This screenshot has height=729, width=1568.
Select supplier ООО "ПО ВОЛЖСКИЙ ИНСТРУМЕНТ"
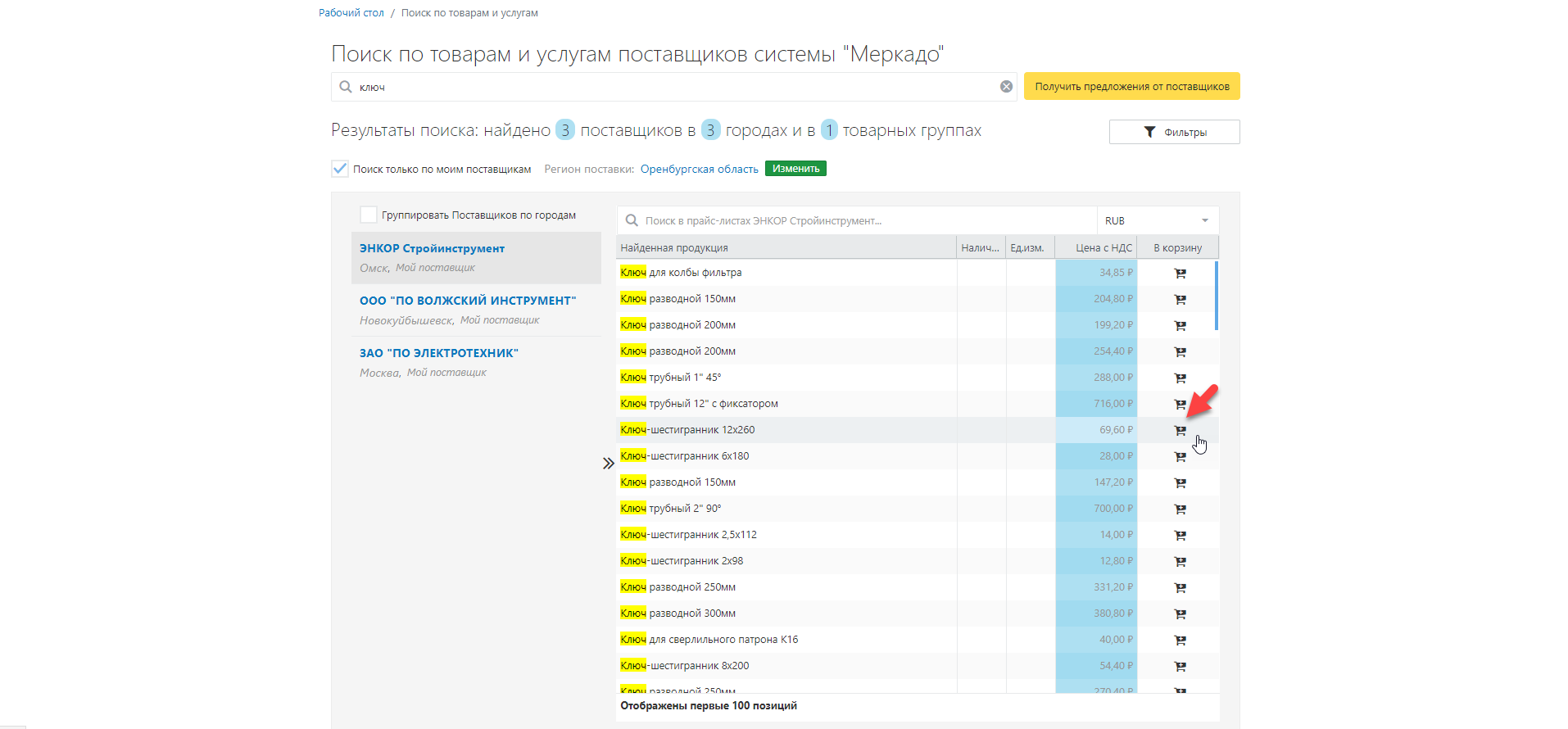tap(468, 301)
